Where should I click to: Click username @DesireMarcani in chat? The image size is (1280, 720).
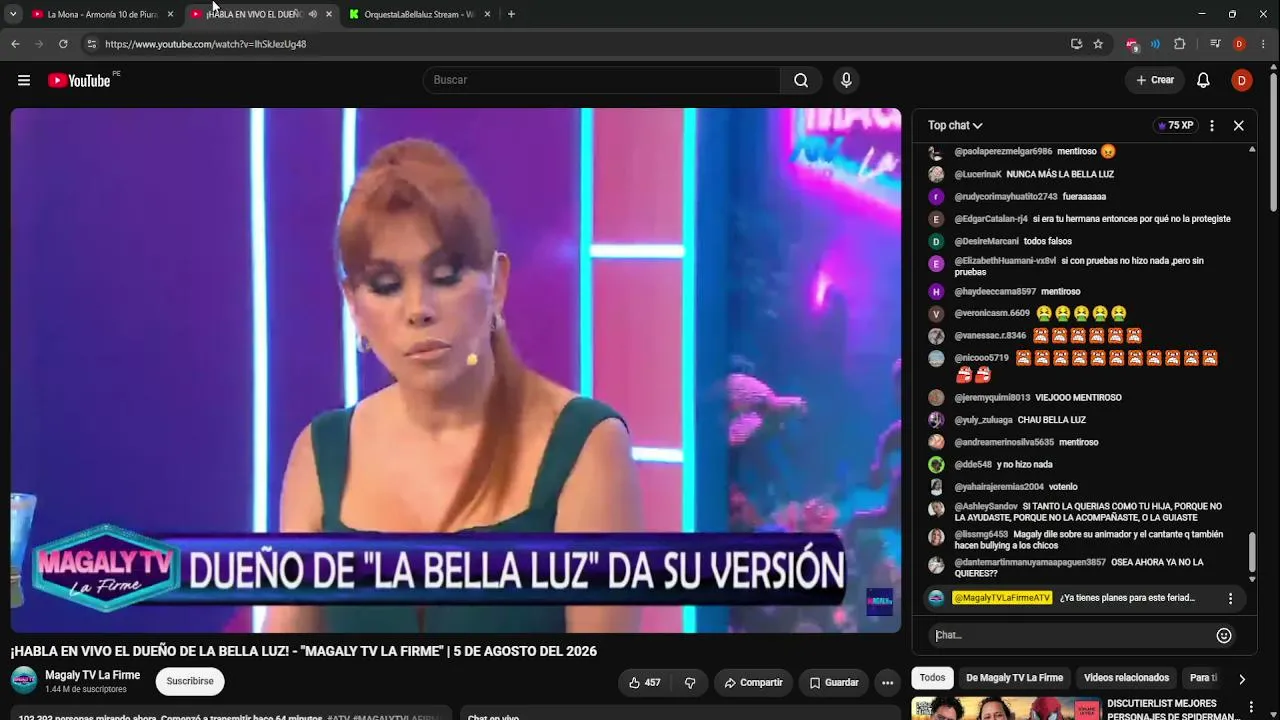986,241
